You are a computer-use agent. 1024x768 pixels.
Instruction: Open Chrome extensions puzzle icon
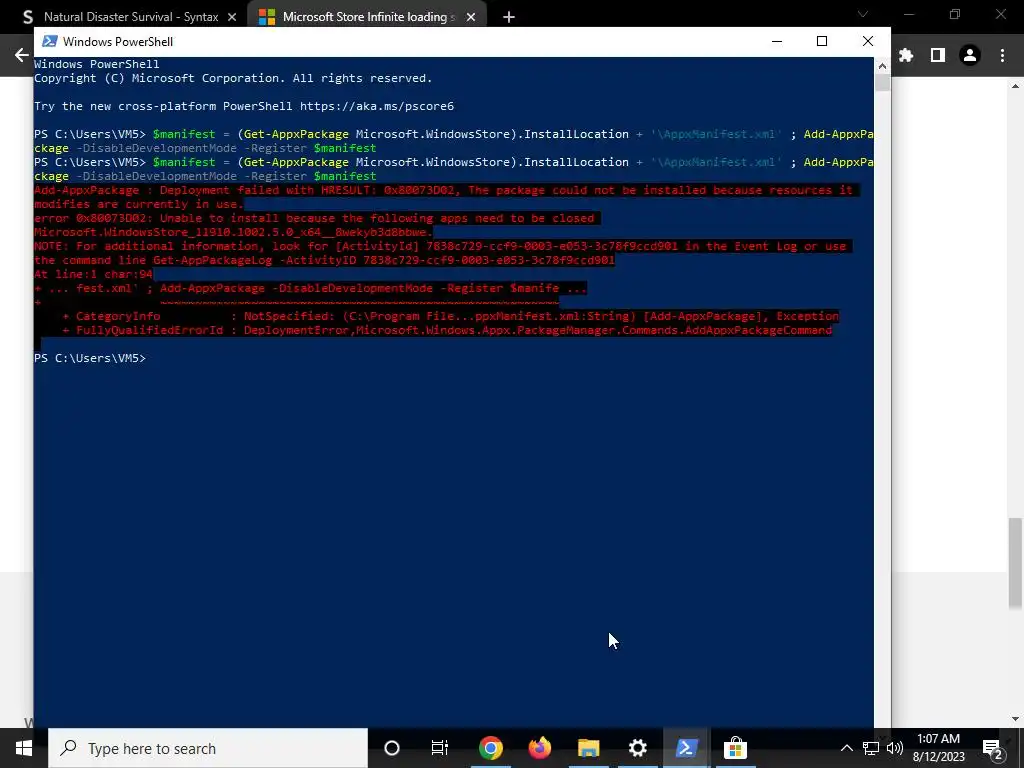[x=906, y=56]
